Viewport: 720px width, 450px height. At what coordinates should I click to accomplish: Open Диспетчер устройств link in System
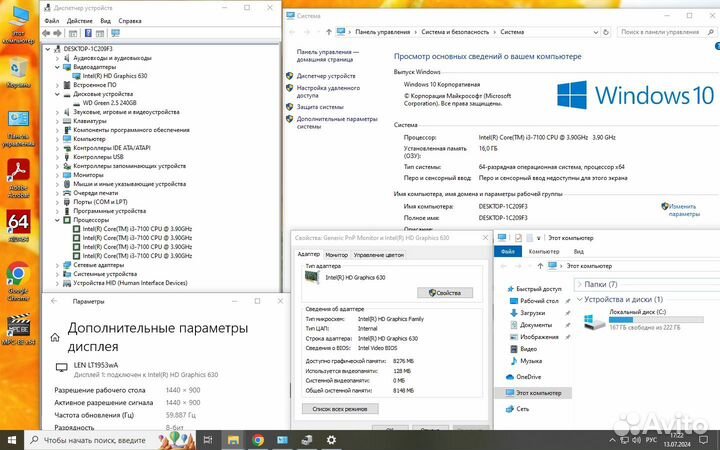tap(326, 76)
